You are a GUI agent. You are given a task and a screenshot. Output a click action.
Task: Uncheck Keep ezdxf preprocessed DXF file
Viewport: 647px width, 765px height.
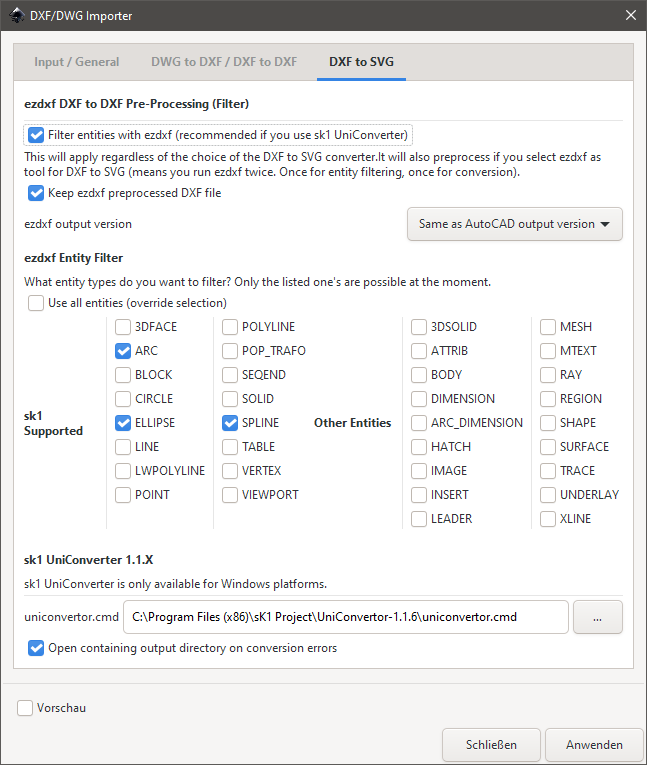point(36,193)
